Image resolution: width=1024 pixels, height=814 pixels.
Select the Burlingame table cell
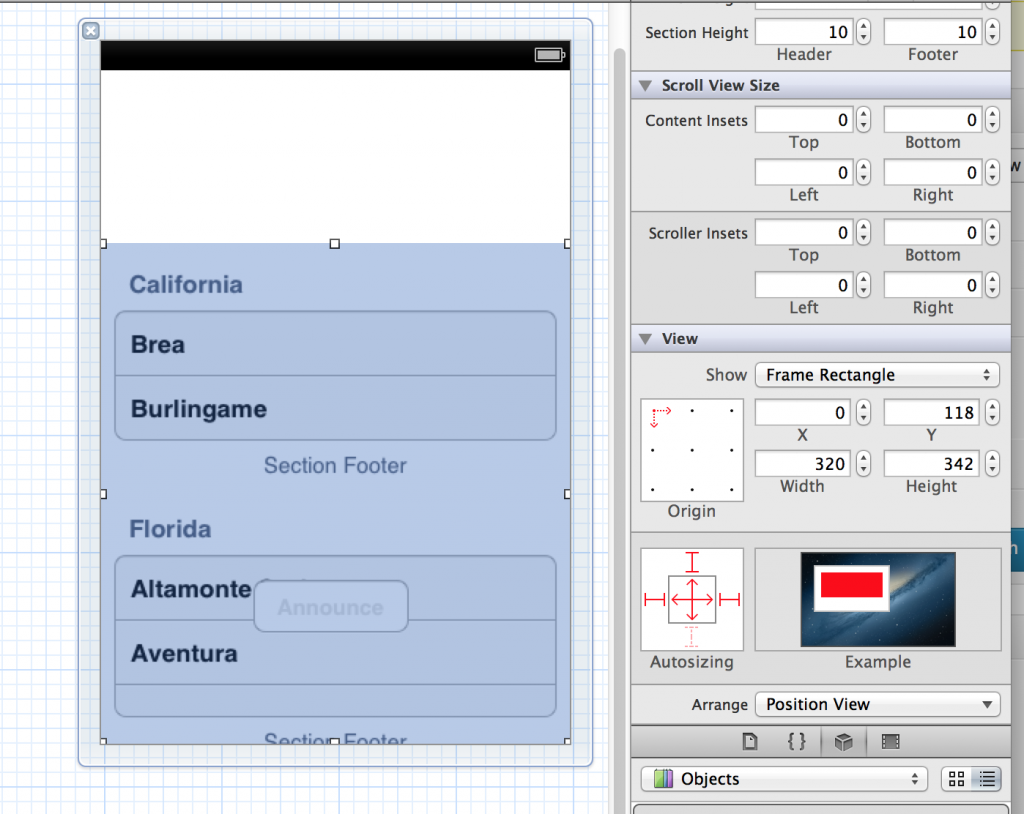(335, 408)
